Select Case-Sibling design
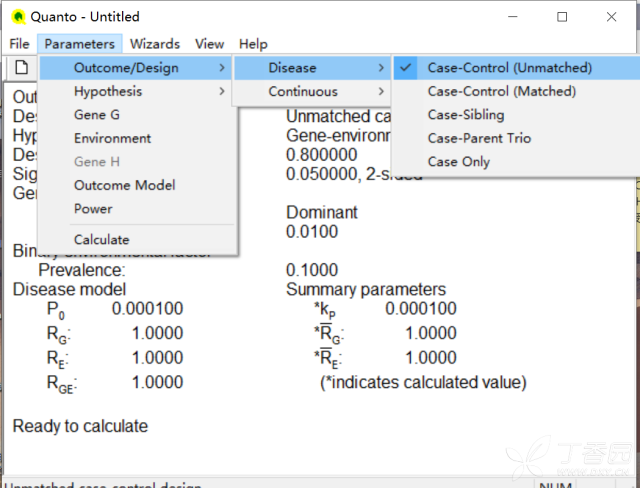The image size is (640, 488). coord(516,115)
